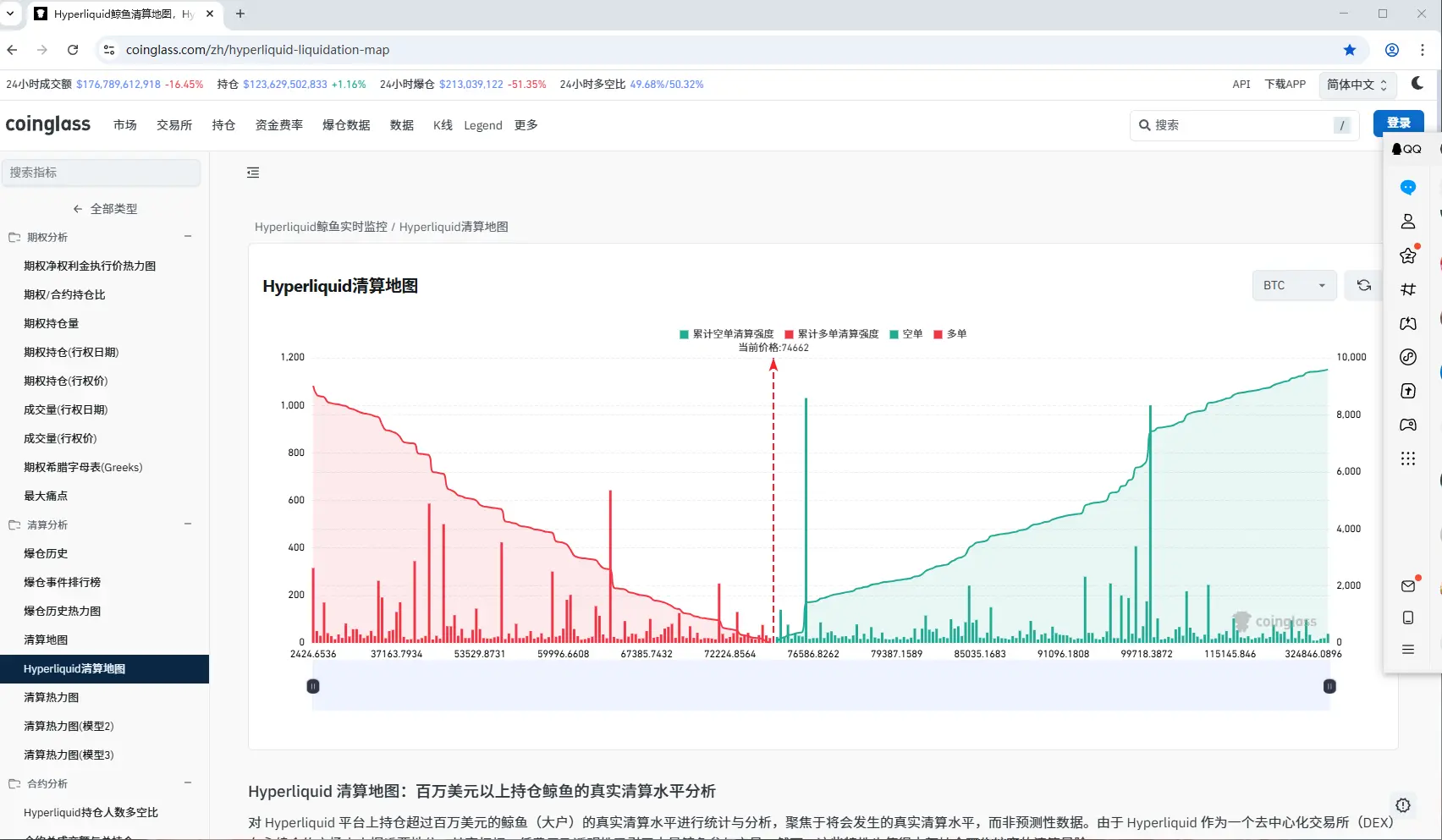Screen dimensions: 1442x840
Task: Open 简体中文 language selector
Action: point(1357,85)
